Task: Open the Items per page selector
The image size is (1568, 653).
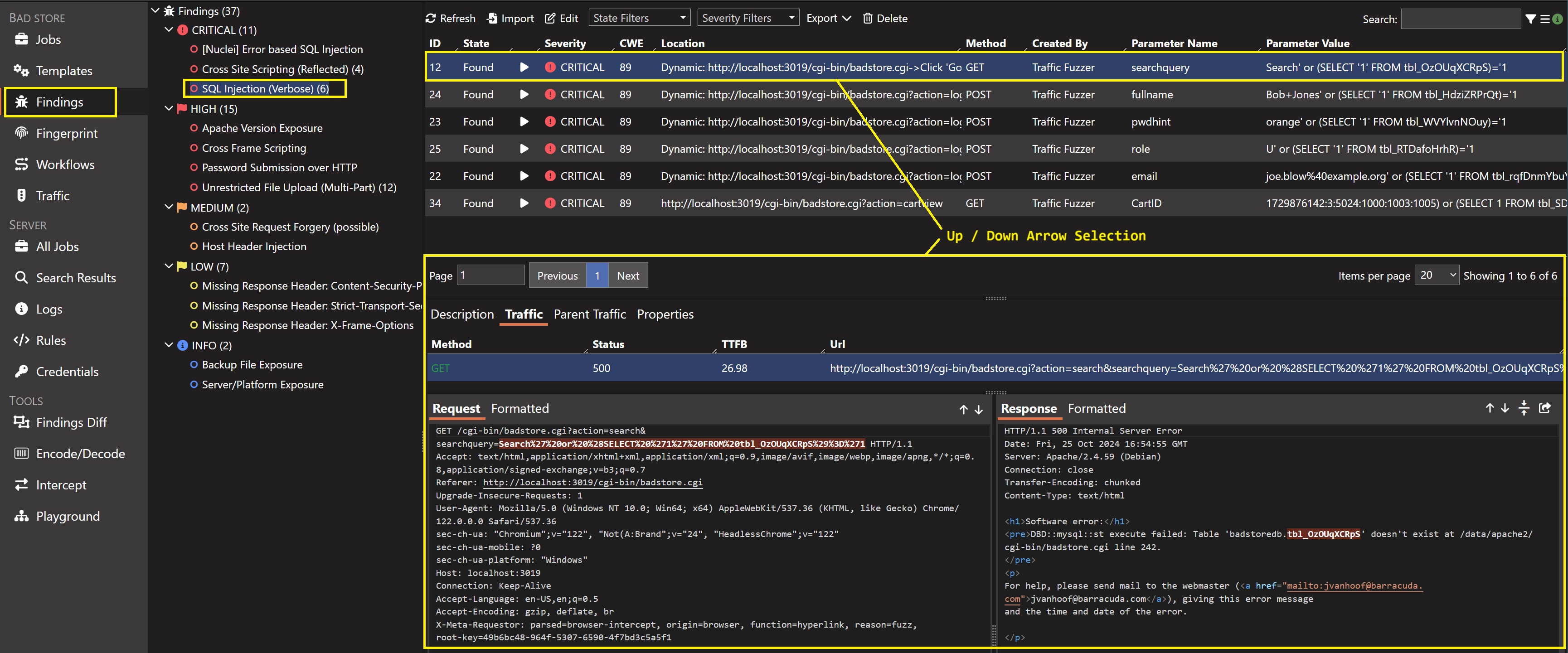Action: coord(1437,275)
